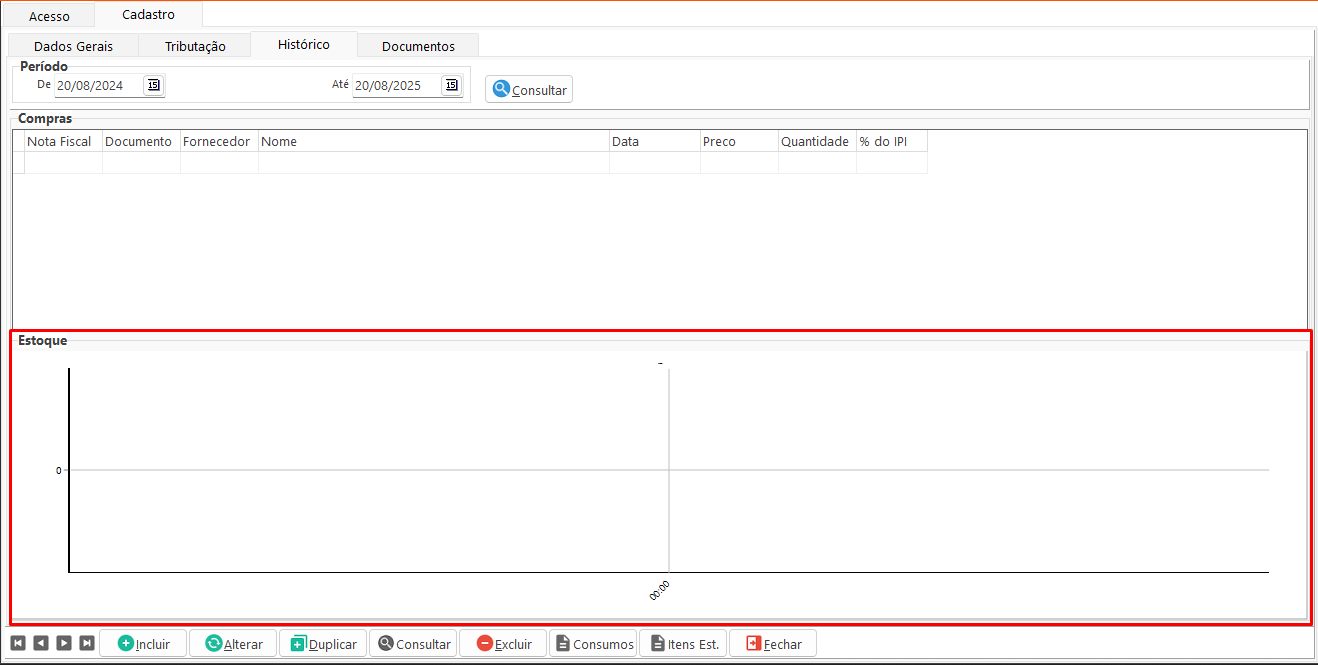
Task: Click Consultar in the bottom toolbar
Action: click(x=413, y=643)
